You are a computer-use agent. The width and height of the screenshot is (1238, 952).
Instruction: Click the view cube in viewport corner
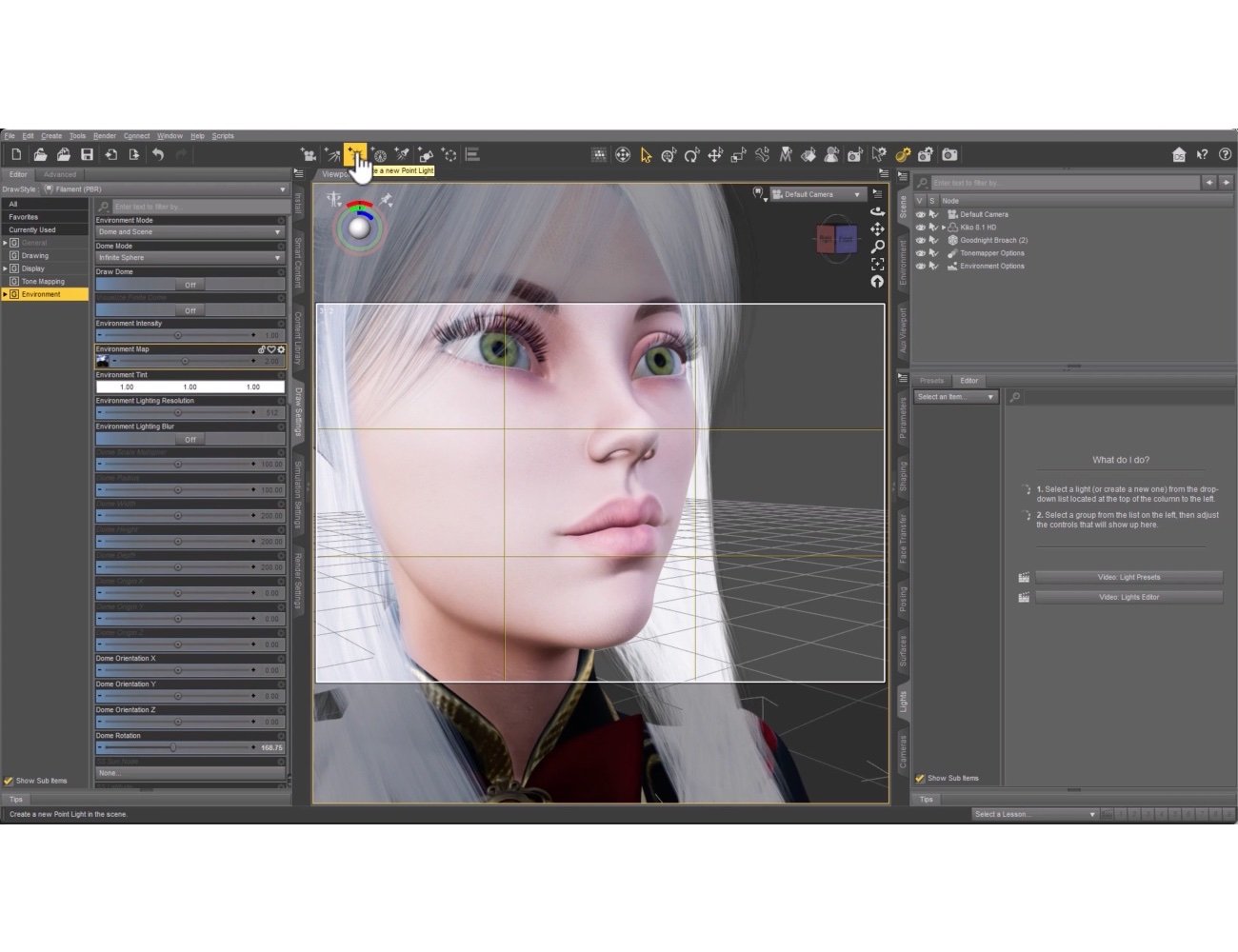coord(837,238)
